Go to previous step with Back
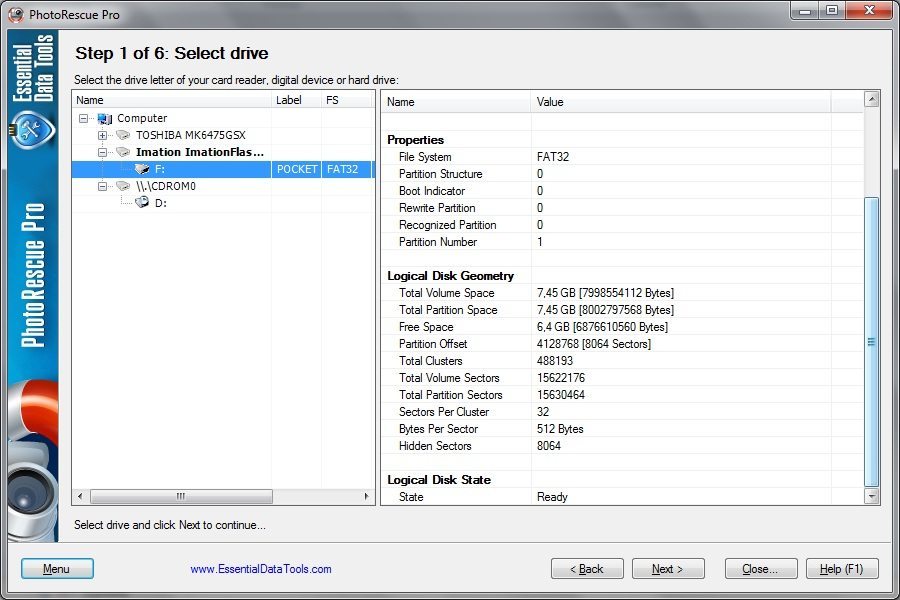 pyautogui.click(x=587, y=569)
